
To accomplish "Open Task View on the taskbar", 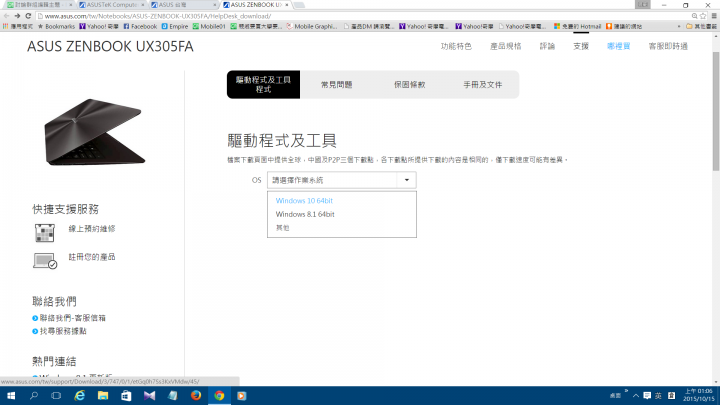I will point(56,395).
